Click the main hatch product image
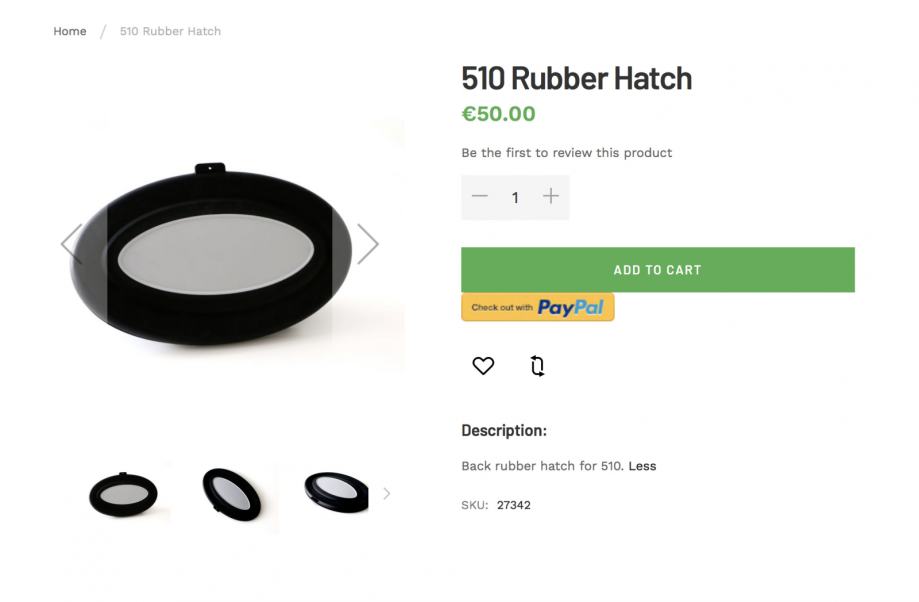The image size is (919, 602). (211, 254)
